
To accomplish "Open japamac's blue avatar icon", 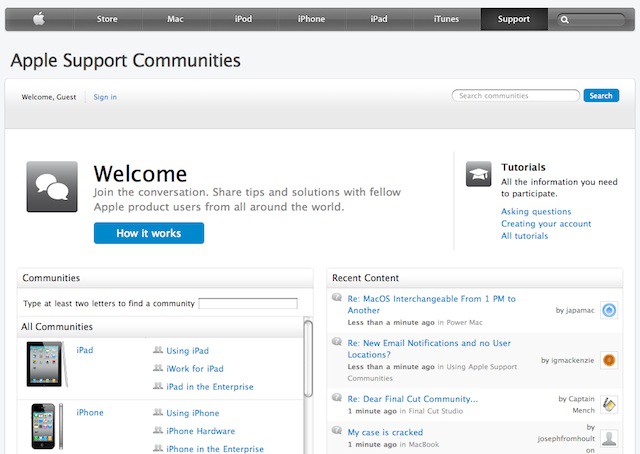I will (x=609, y=310).
